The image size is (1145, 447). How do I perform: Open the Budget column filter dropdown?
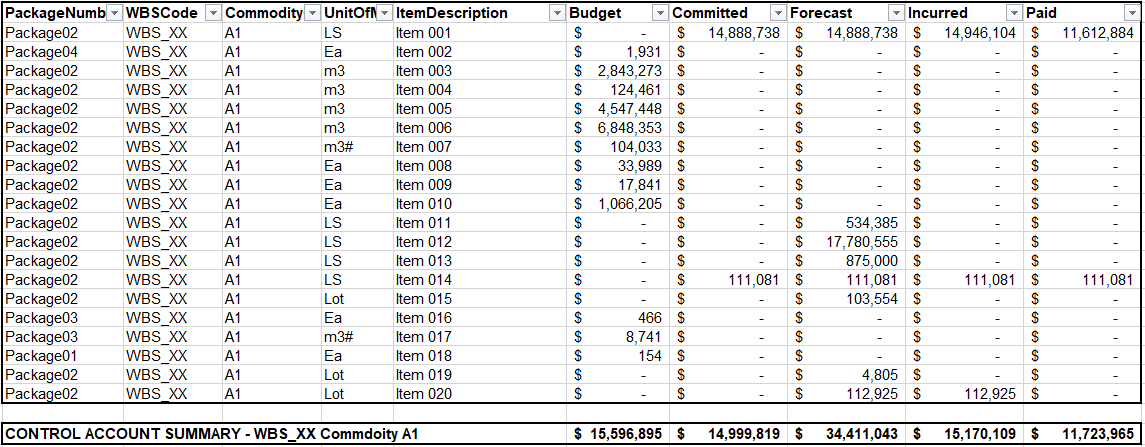tap(659, 14)
